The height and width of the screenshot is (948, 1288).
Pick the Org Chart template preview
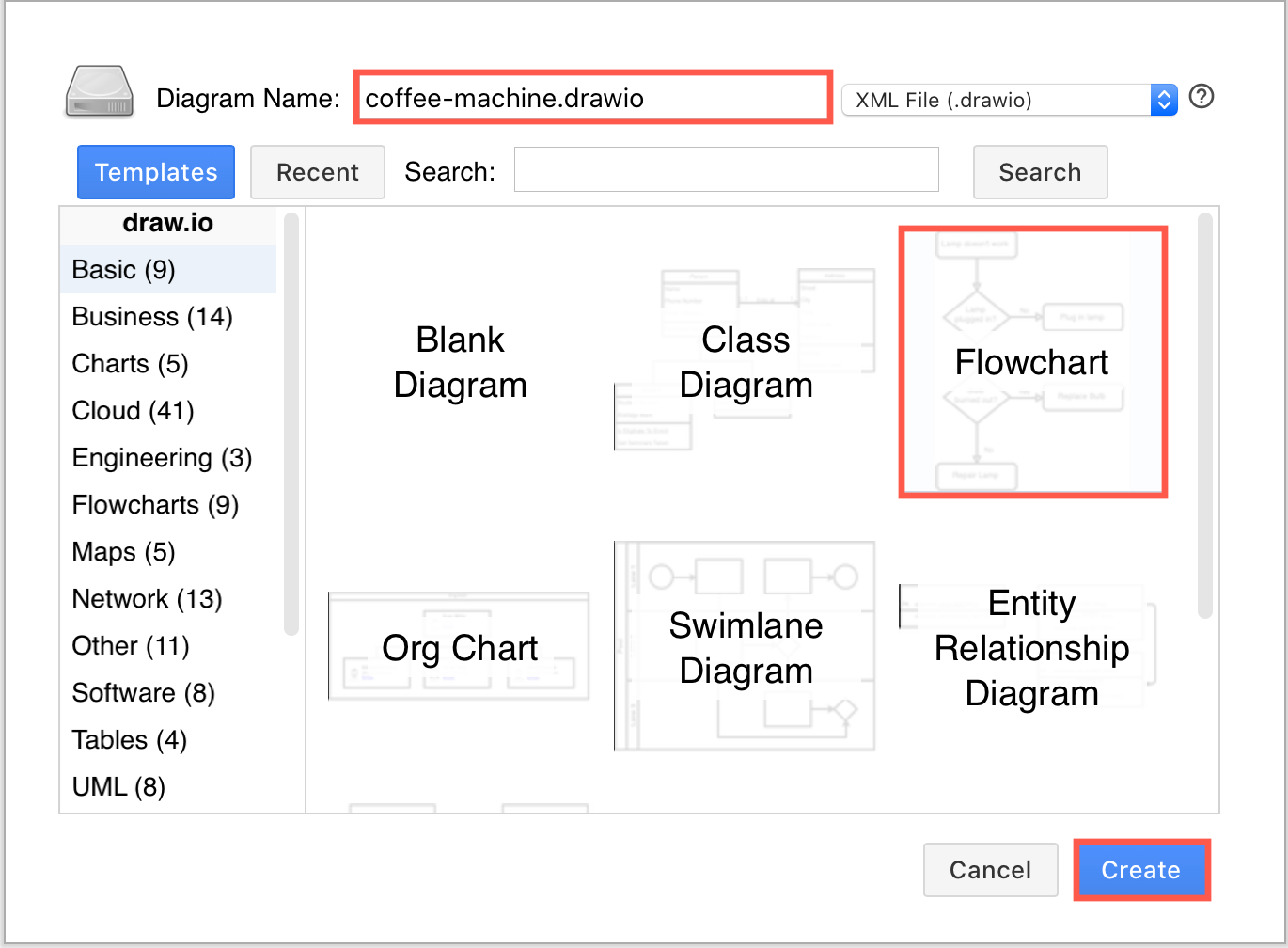pos(460,646)
